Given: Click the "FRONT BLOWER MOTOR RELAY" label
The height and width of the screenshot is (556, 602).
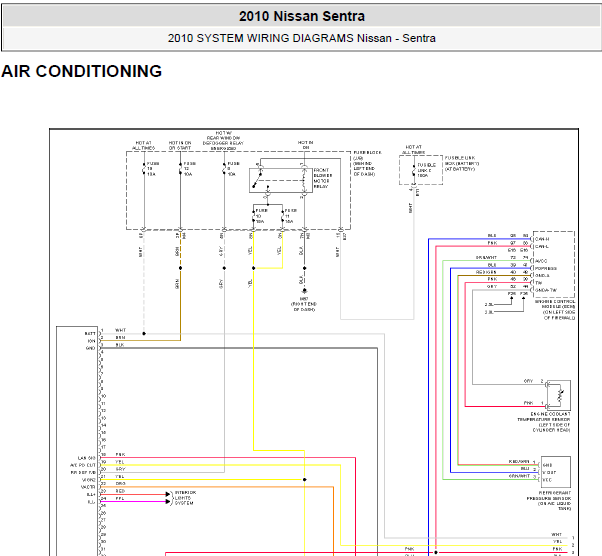Looking at the screenshot, I should 322,178.
